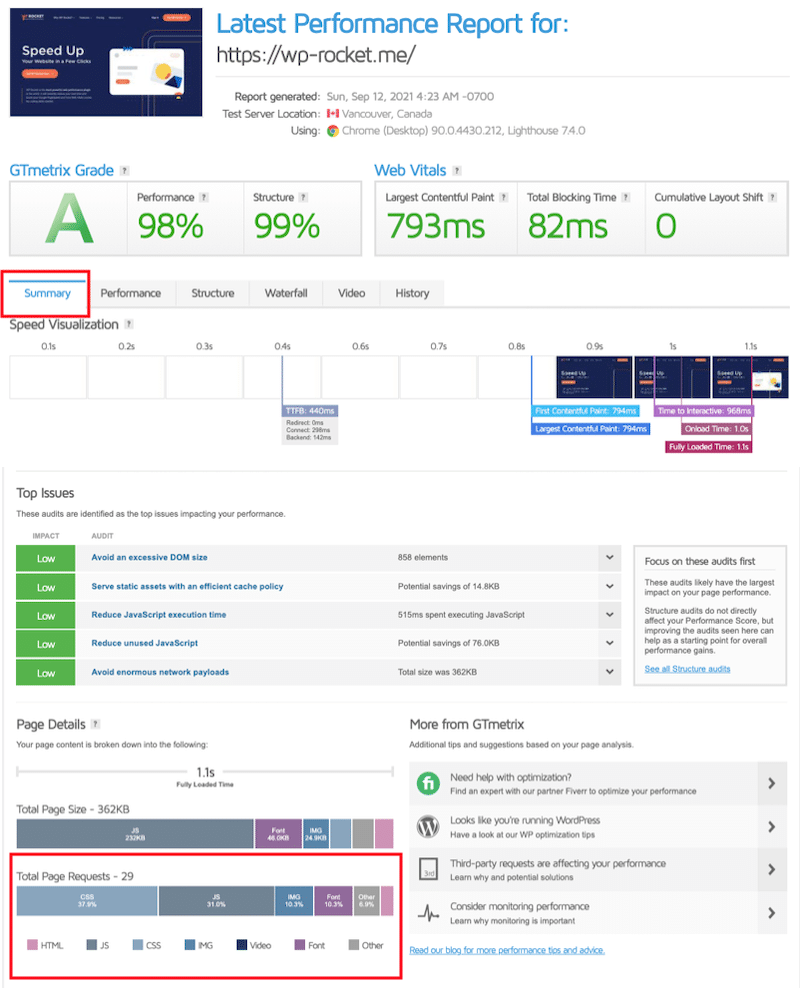Switch to the Waterfall tab

coord(285,293)
